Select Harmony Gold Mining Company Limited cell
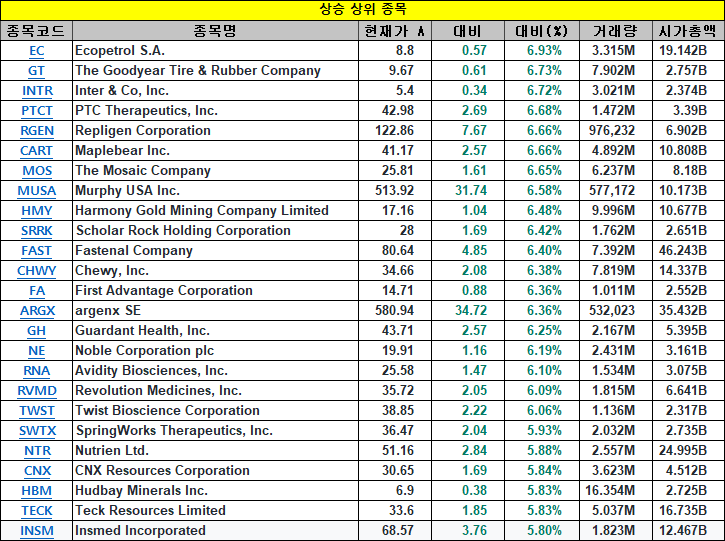 (x=215, y=210)
